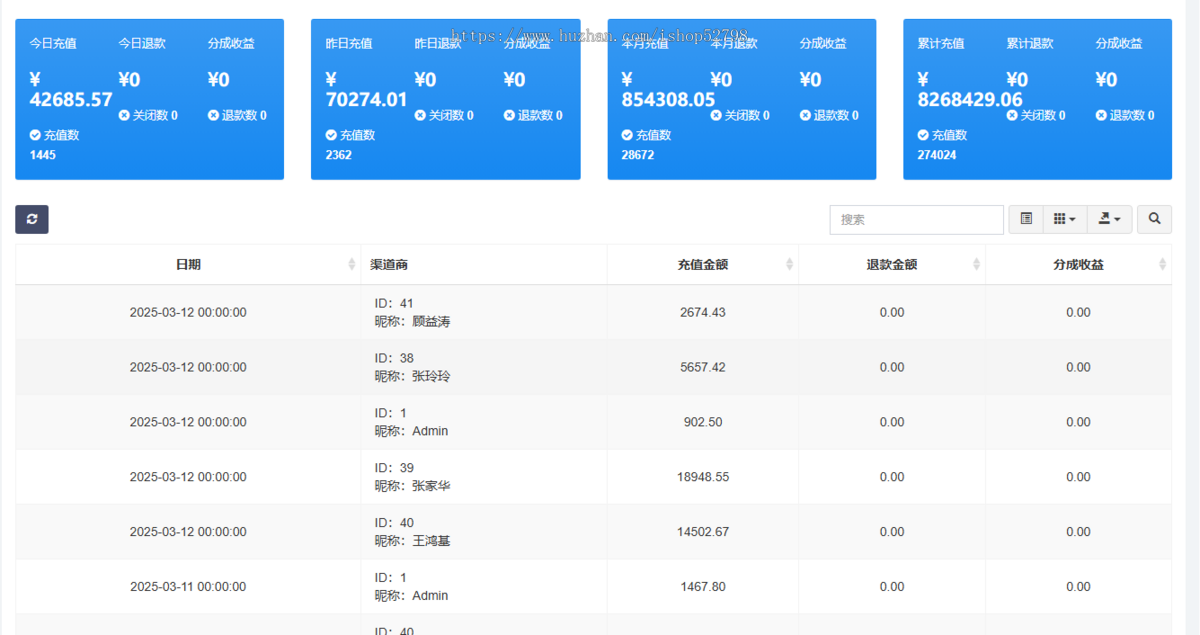
Task: Click the 8268429.06 cumulative amount
Action: (970, 89)
